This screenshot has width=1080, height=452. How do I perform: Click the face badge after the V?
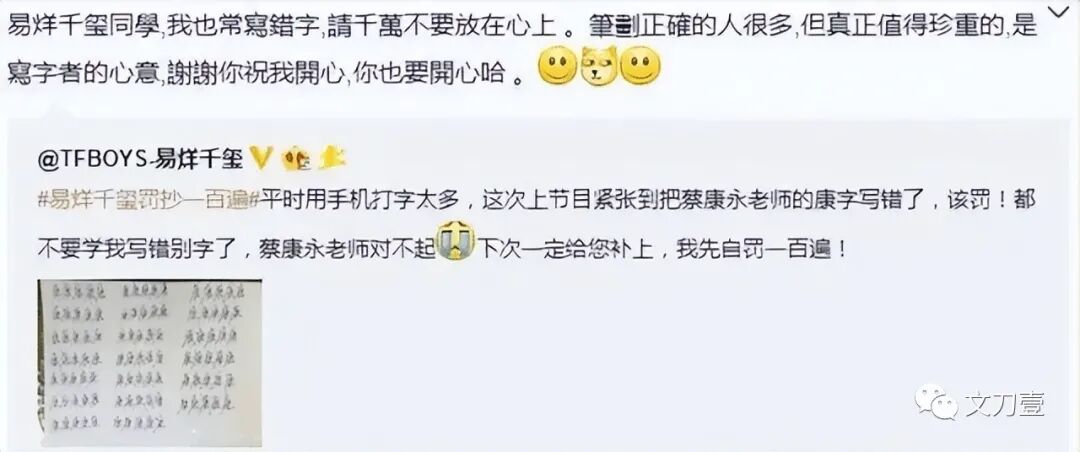click(296, 159)
